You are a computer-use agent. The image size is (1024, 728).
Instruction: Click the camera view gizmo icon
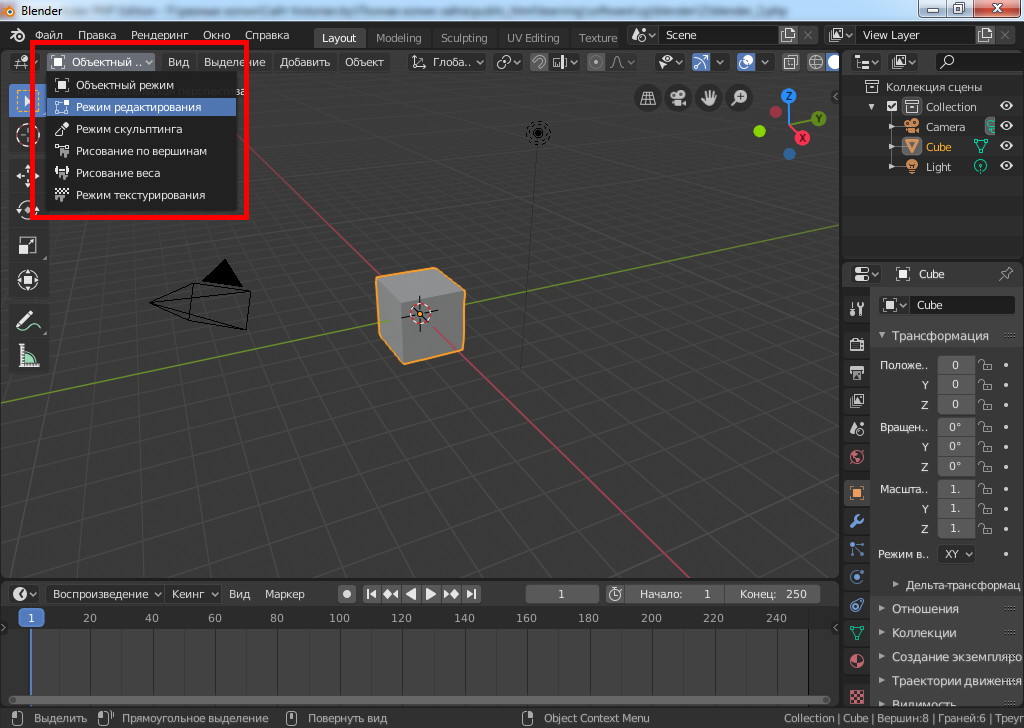click(x=679, y=98)
